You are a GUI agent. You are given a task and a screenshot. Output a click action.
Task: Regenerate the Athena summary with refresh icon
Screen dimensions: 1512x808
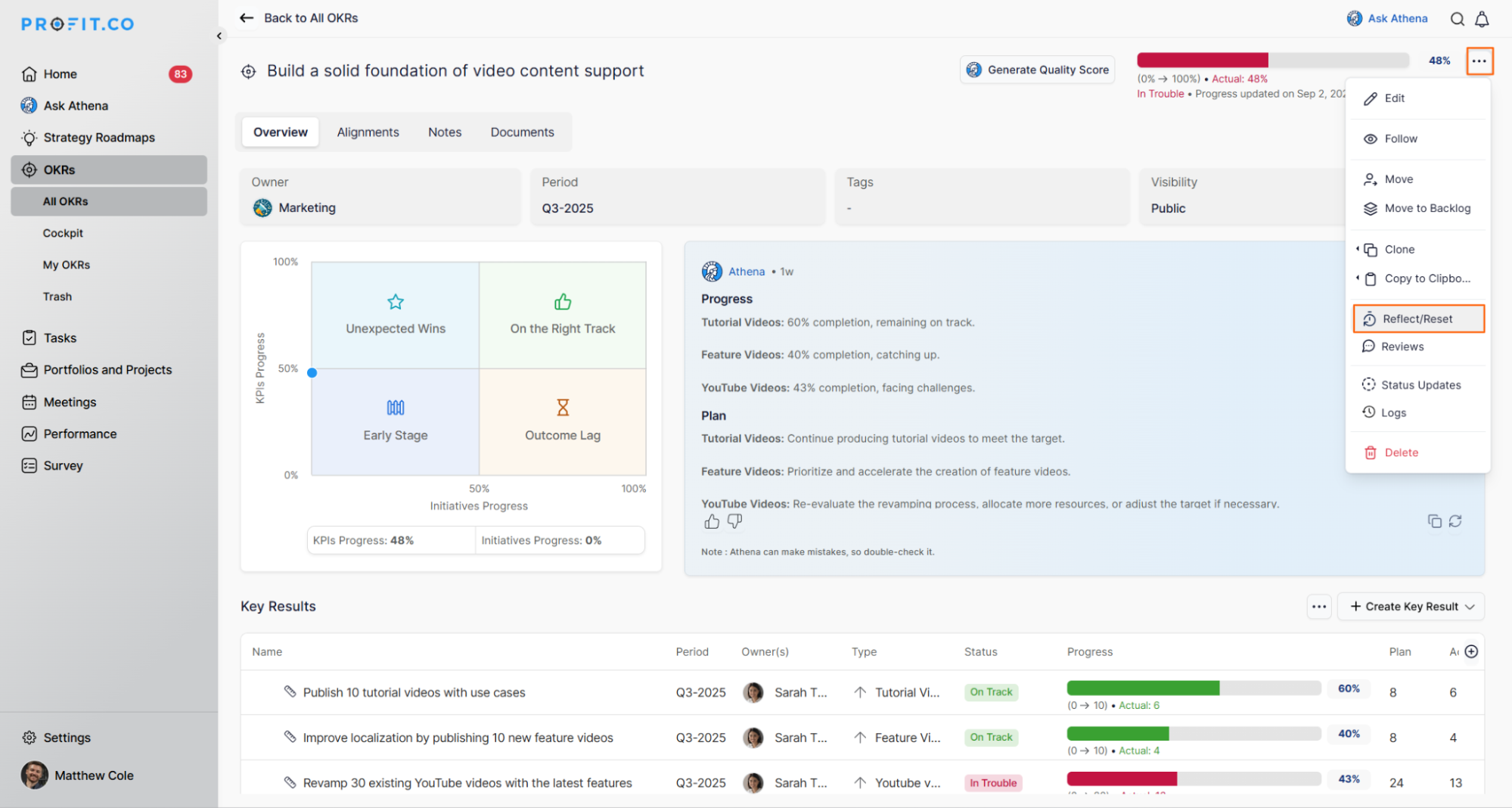1455,521
